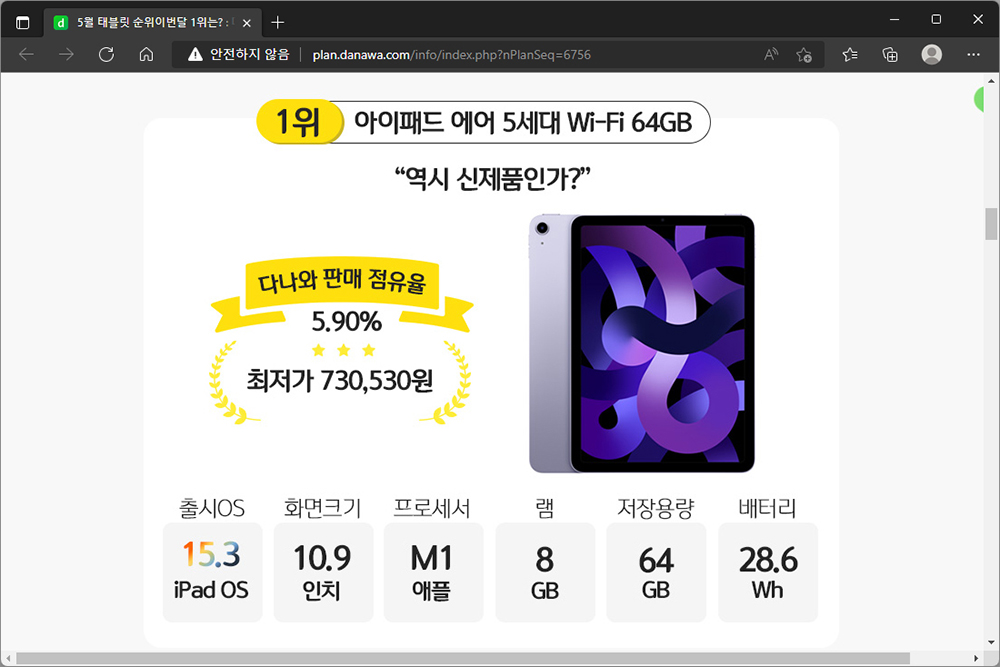The width and height of the screenshot is (1000, 667).
Task: Close the 5월 태블릿 순위 tab
Action: click(247, 23)
